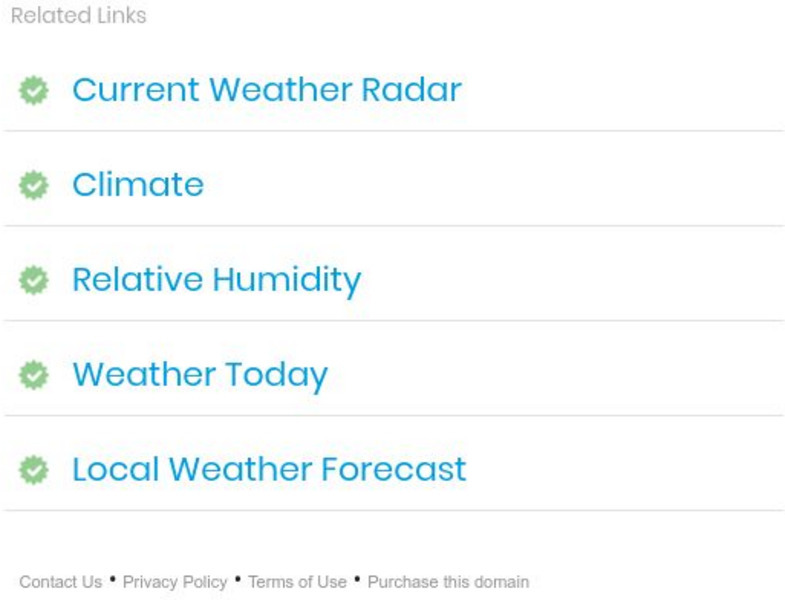The height and width of the screenshot is (600, 785).
Task: Click the green checkmark badge next to Climate
Action: pyautogui.click(x=34, y=185)
